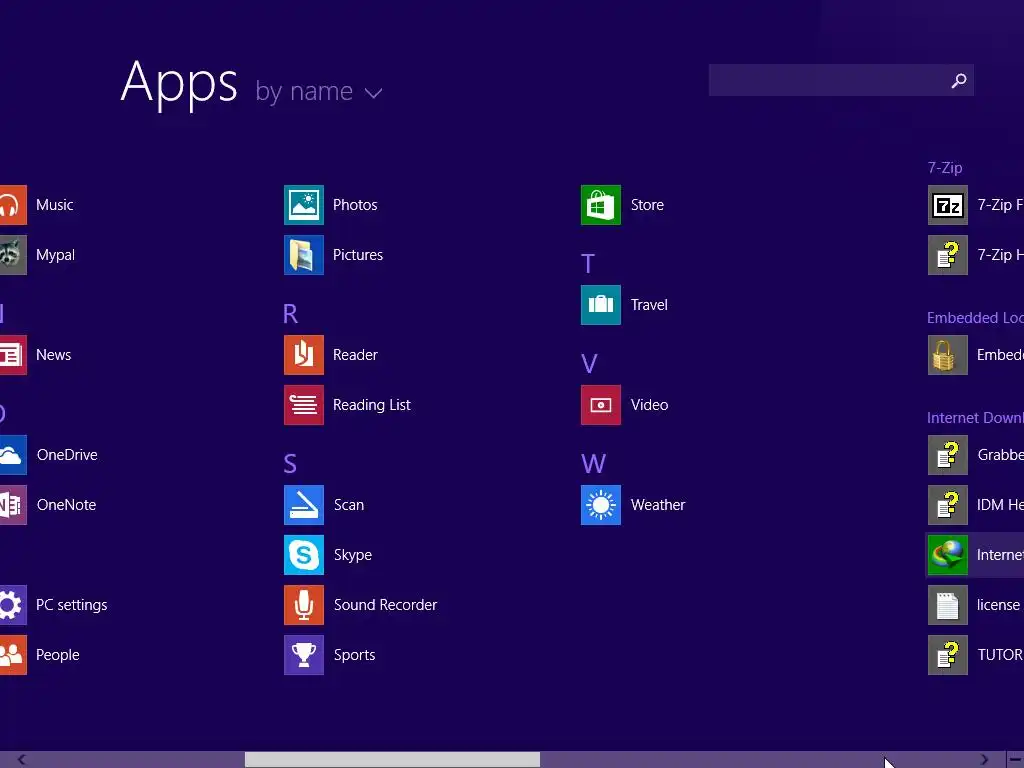Launch the Scan app icon
This screenshot has width=1024, height=768.
[x=304, y=505]
